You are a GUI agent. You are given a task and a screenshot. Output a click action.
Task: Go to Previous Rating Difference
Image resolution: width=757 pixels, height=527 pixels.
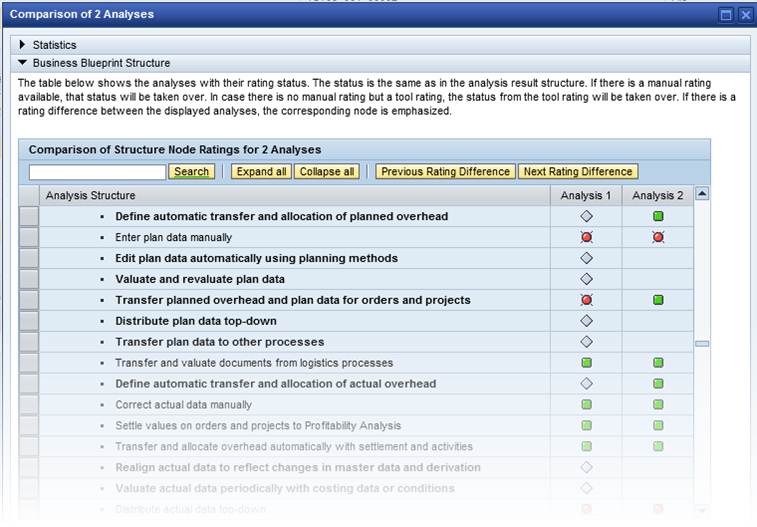(445, 172)
